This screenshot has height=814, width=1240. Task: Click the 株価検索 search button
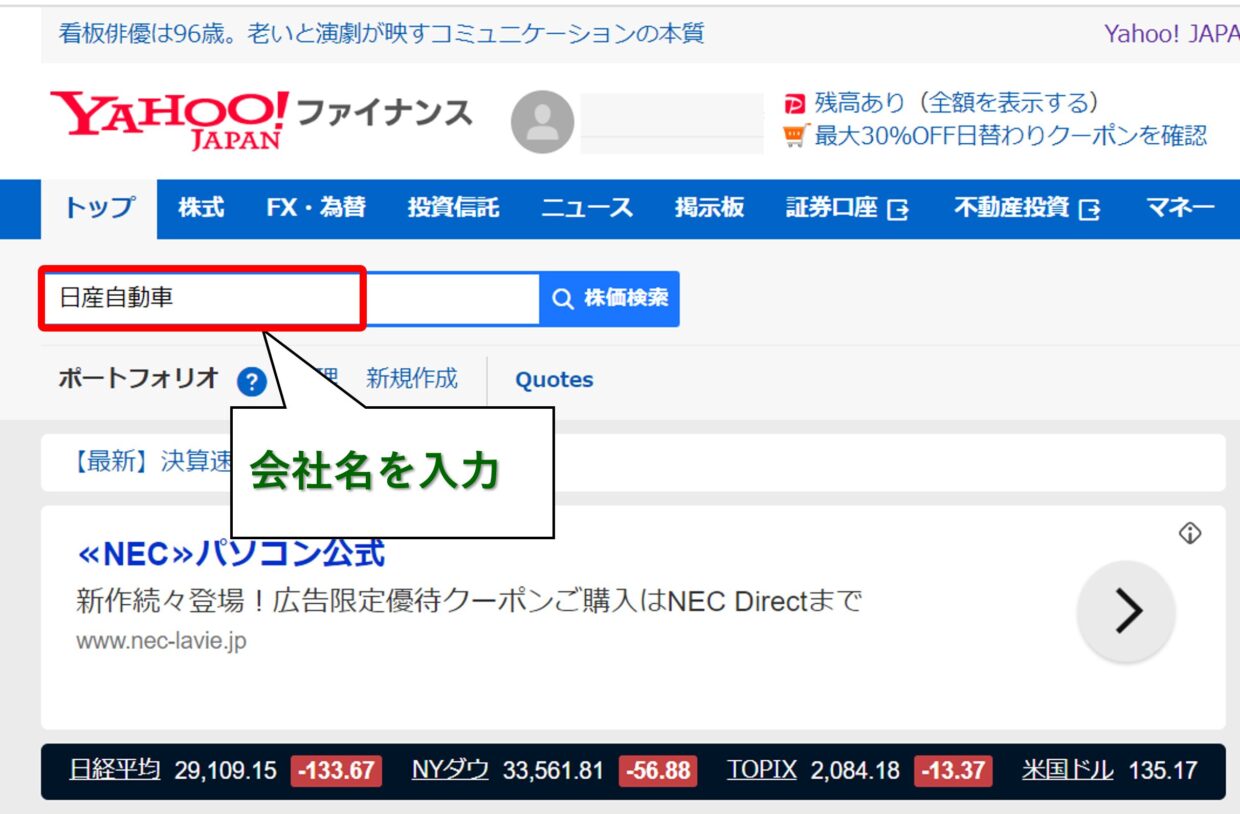click(x=609, y=298)
